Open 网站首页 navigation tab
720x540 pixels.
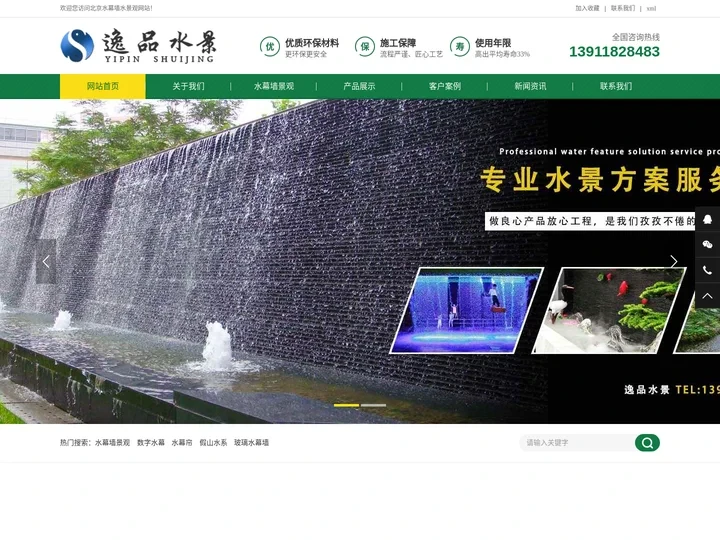coord(103,86)
